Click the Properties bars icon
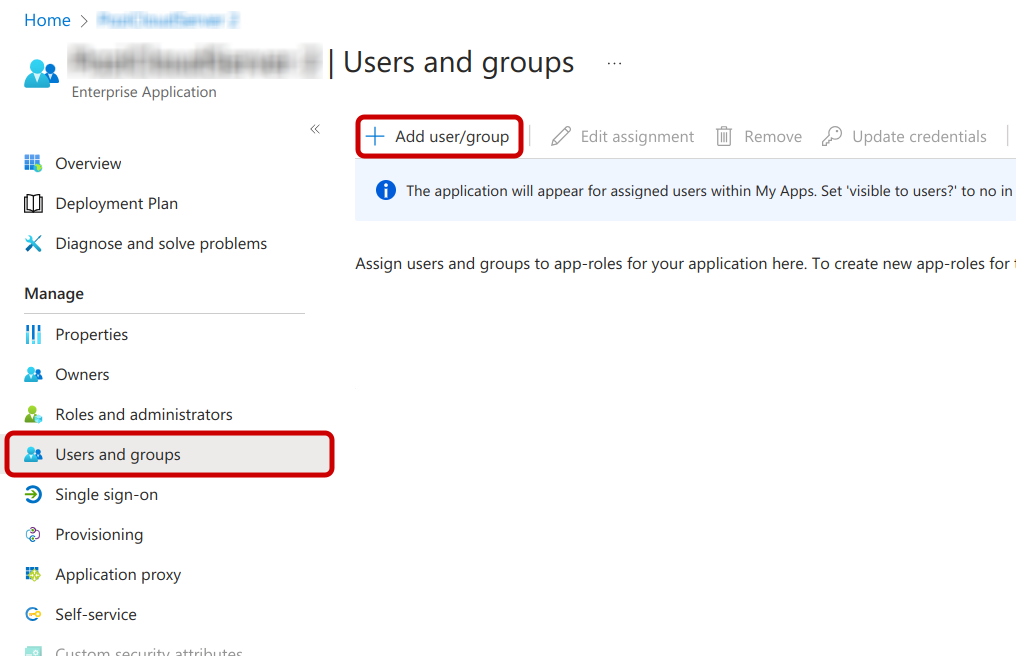This screenshot has width=1016, height=656. [34, 334]
